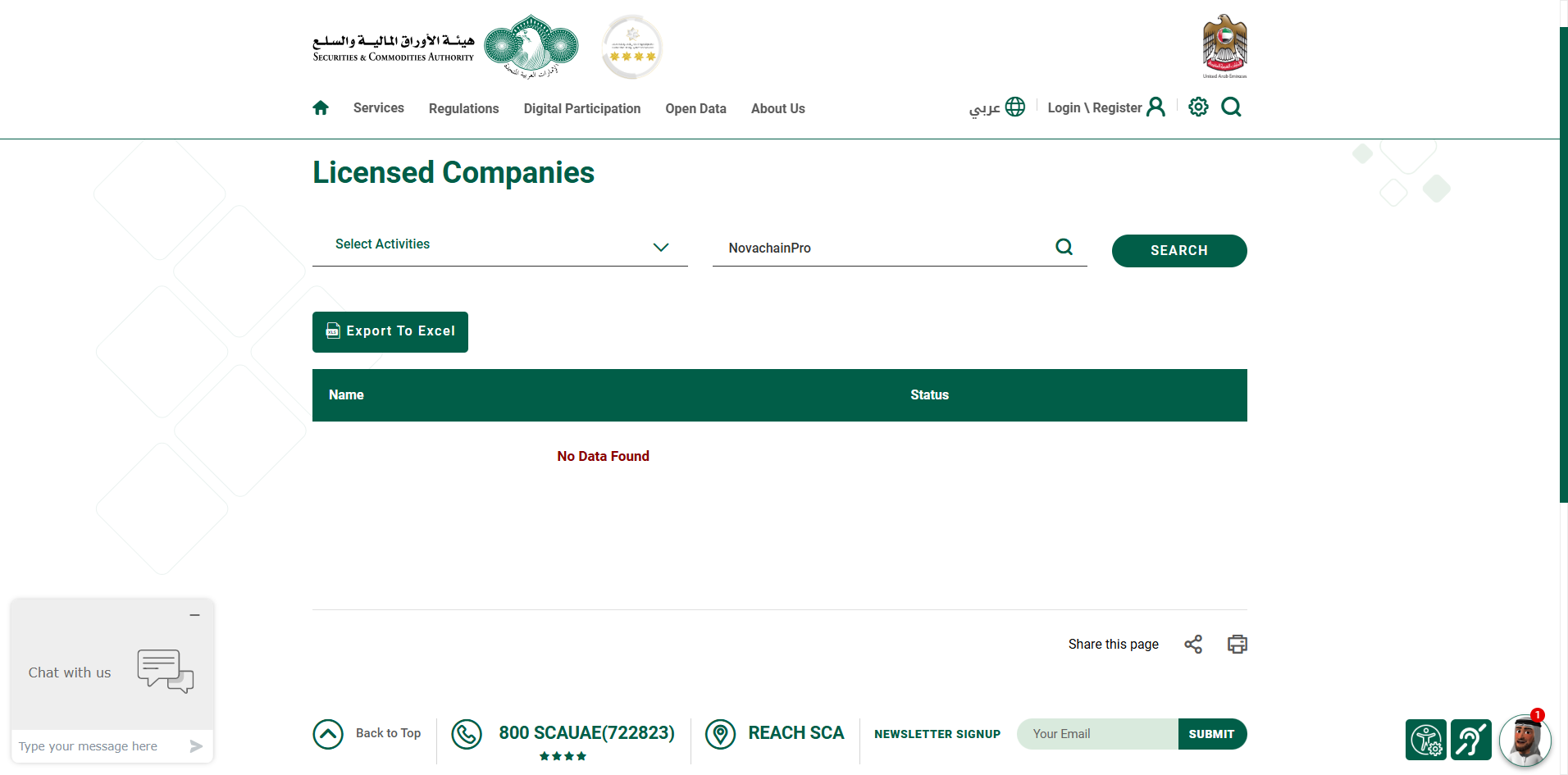
Task: Print the page using printer icon
Action: click(x=1237, y=645)
